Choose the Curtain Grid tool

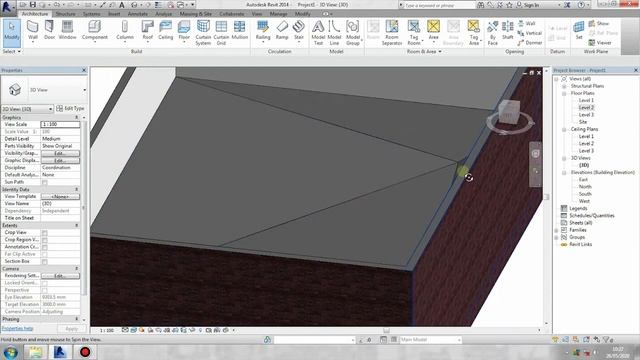point(221,33)
